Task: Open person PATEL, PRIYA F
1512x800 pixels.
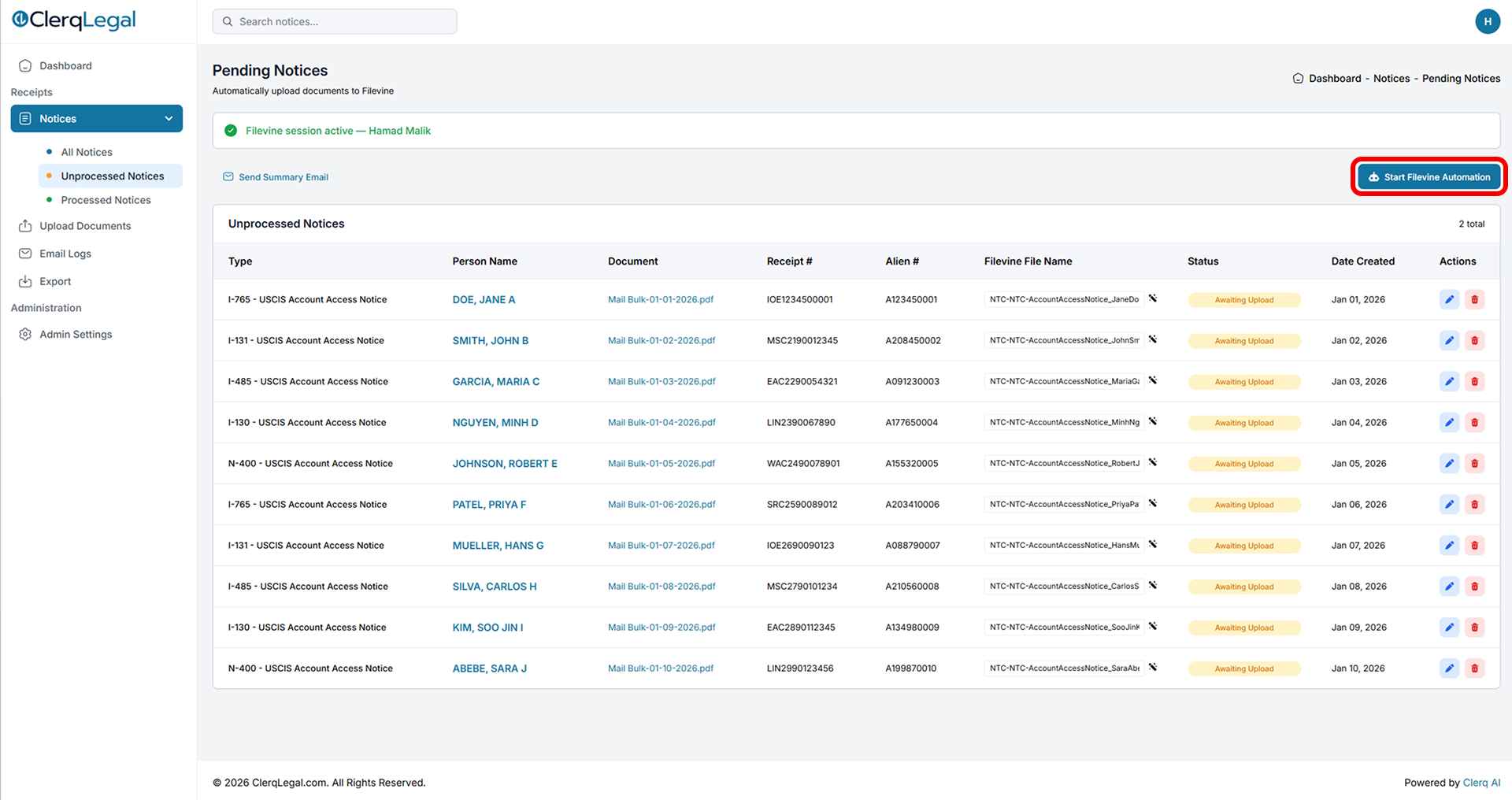Action: pos(489,505)
